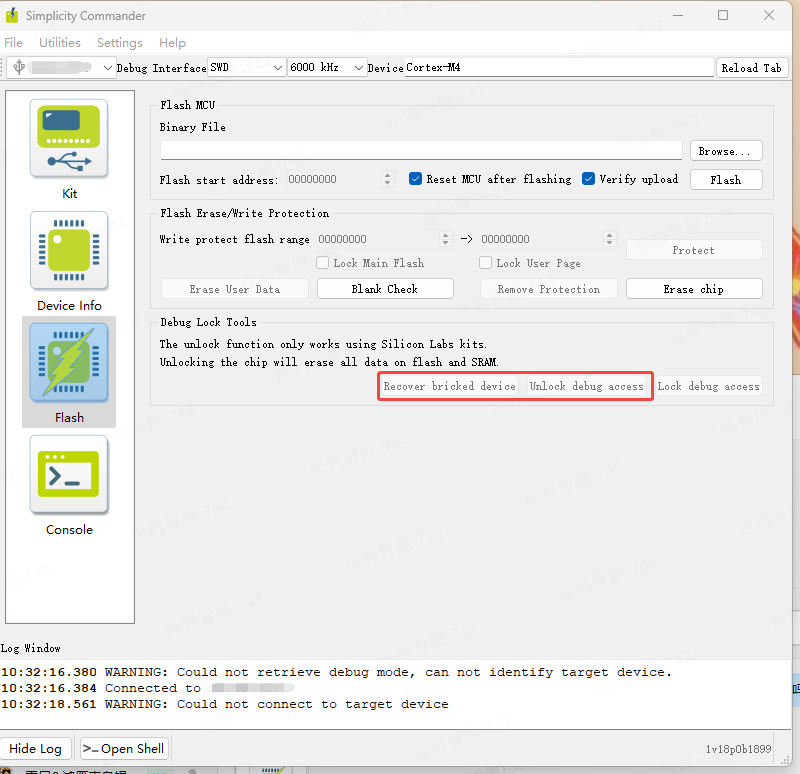Screen dimensions: 800x774
Task: Toggle Verify upload checkbox
Action: click(x=588, y=179)
